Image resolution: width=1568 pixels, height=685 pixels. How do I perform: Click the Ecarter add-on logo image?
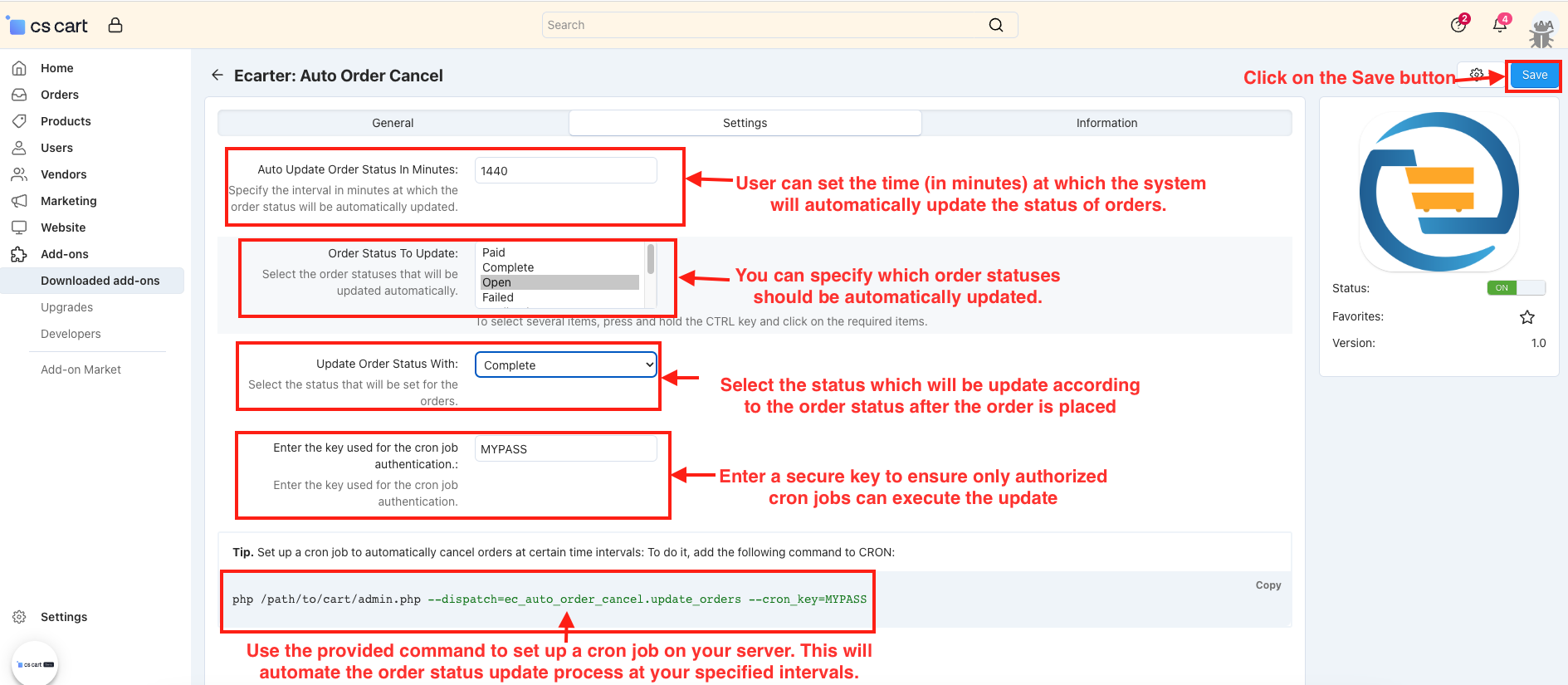(1439, 192)
